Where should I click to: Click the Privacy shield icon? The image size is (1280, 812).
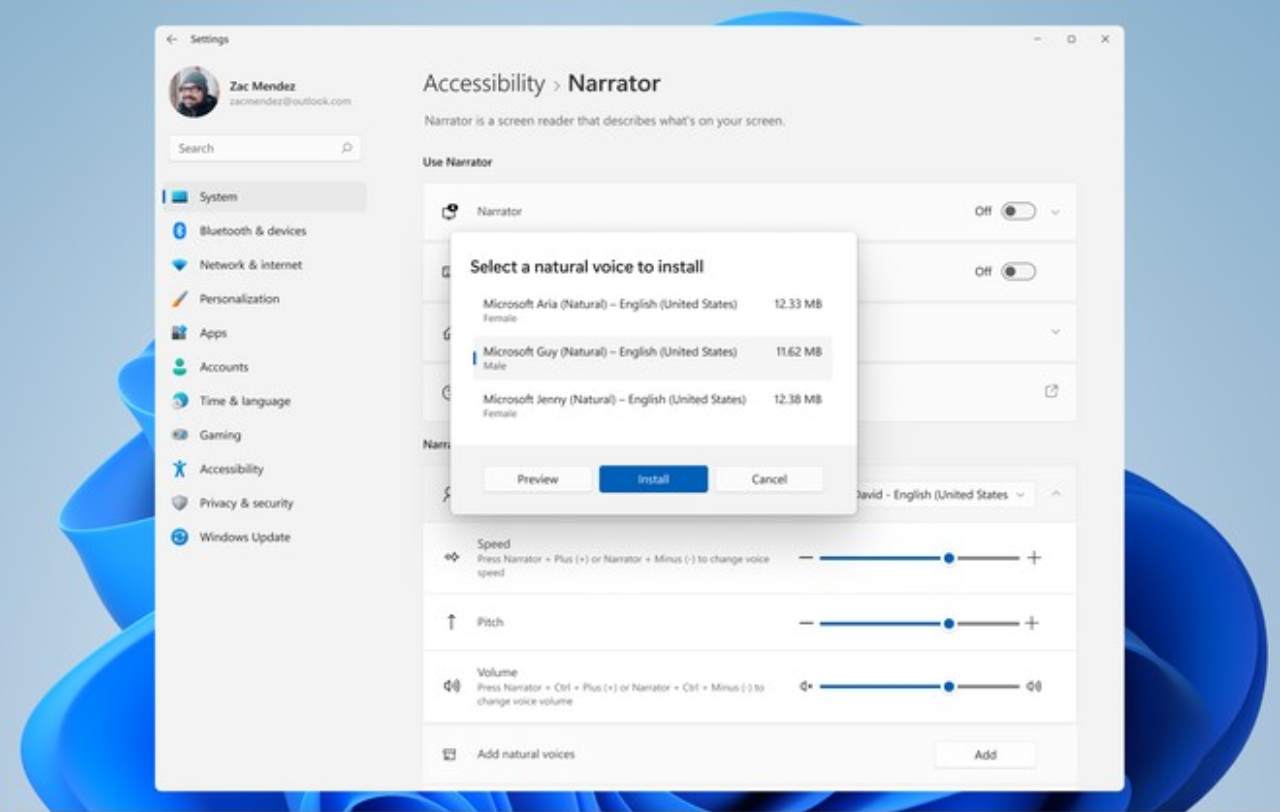coord(180,503)
